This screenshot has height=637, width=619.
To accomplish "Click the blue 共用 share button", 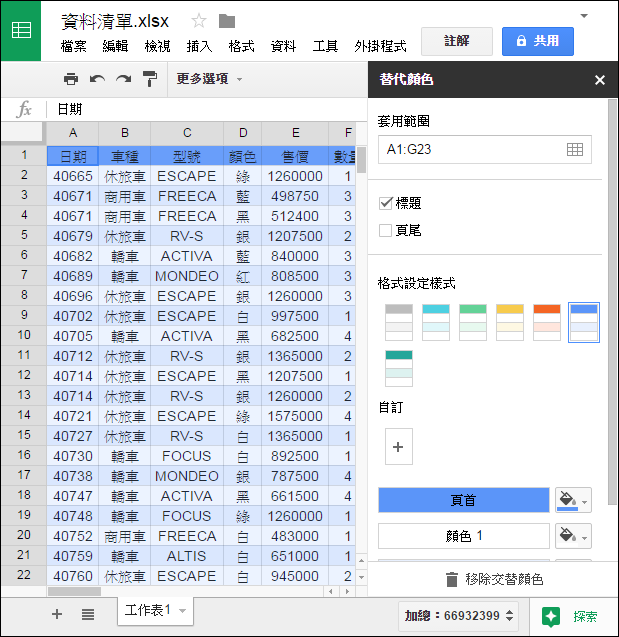I will pyautogui.click(x=538, y=41).
